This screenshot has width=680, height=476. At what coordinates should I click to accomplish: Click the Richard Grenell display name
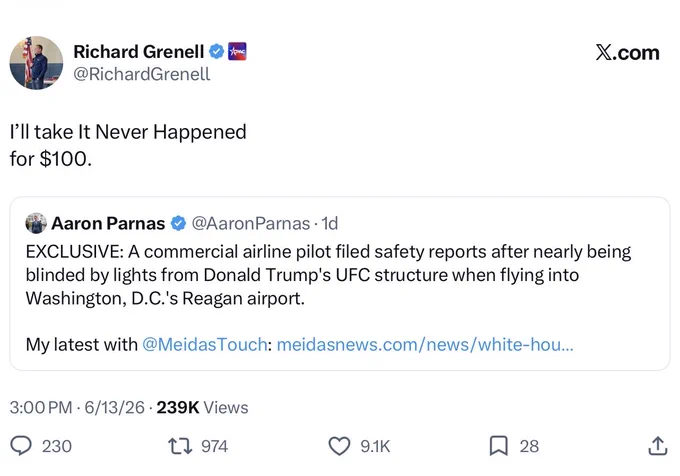[x=139, y=52]
